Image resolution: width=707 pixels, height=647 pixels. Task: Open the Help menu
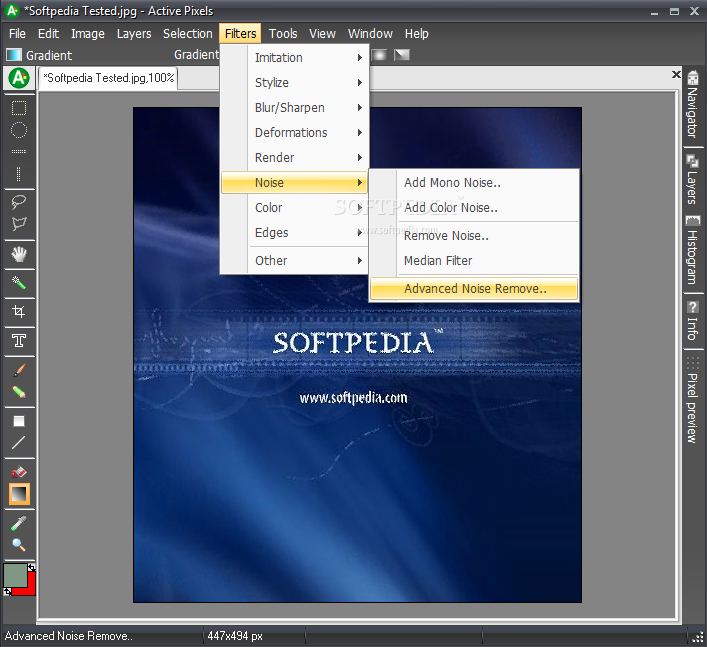coord(417,34)
